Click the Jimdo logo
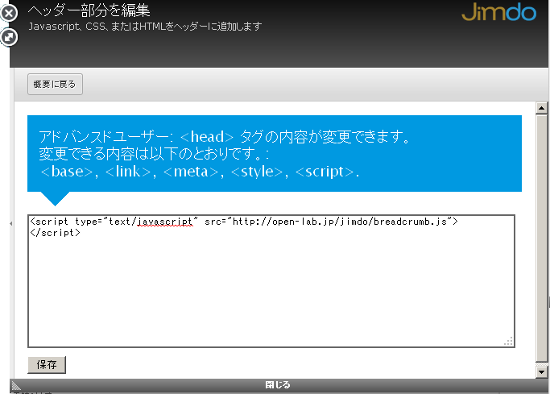Viewport: 550px width, 394px height. coord(498,12)
